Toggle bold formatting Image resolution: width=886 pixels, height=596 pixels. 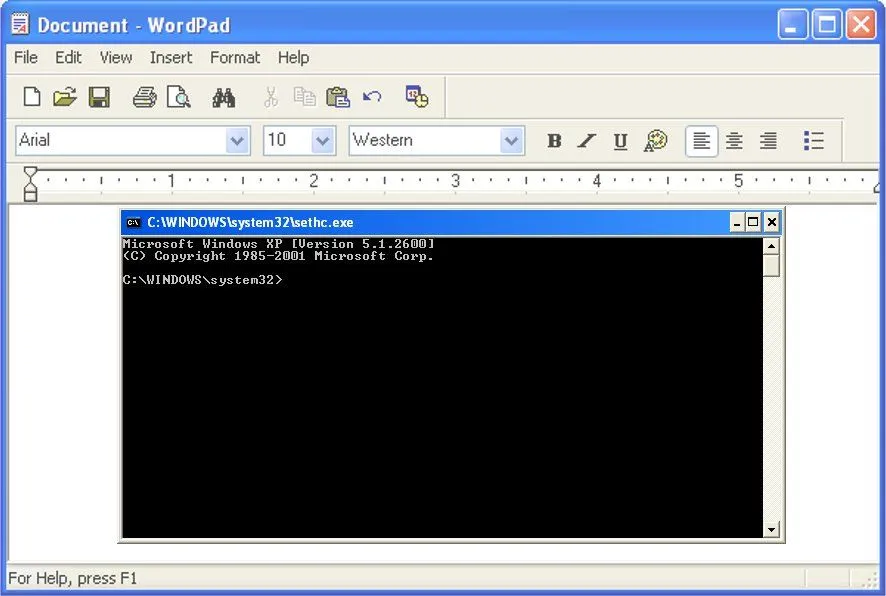click(x=554, y=141)
